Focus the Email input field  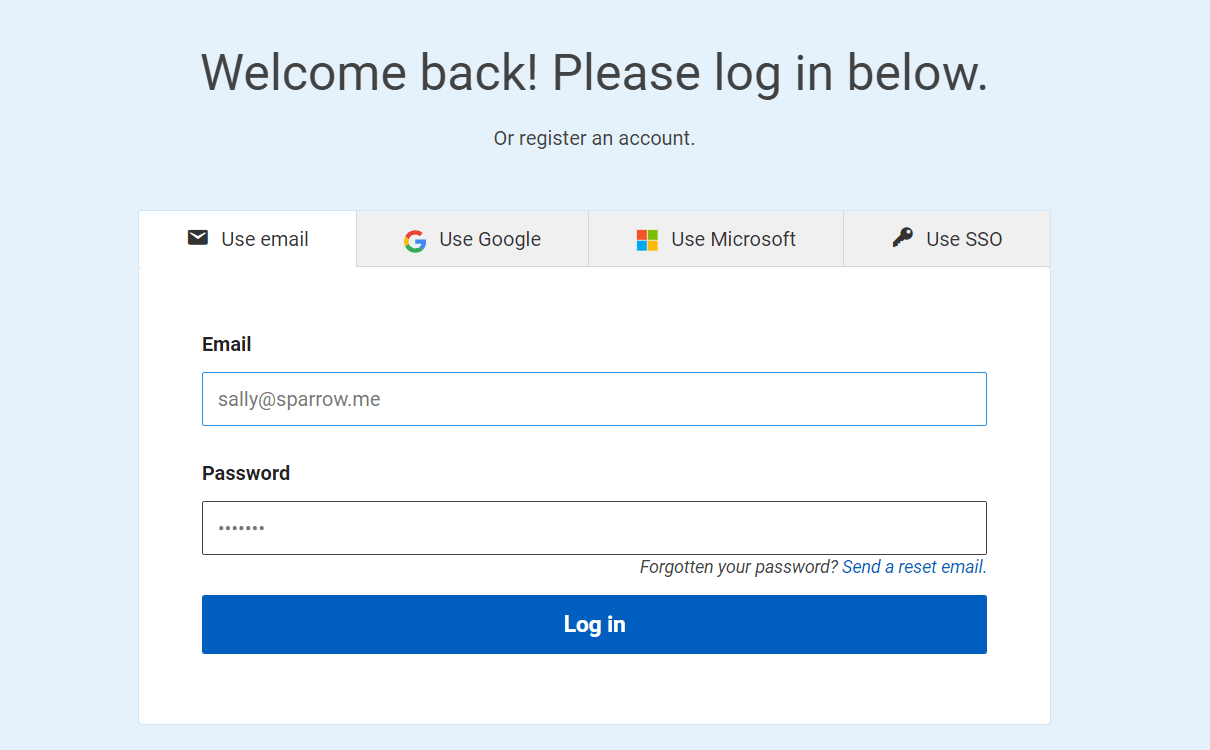[x=594, y=399]
